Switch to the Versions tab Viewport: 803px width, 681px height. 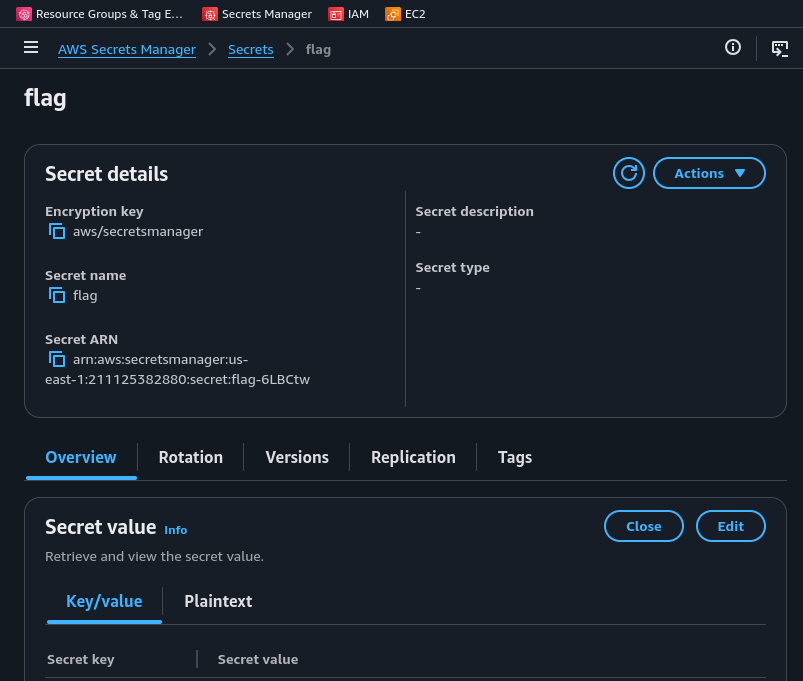tap(297, 457)
